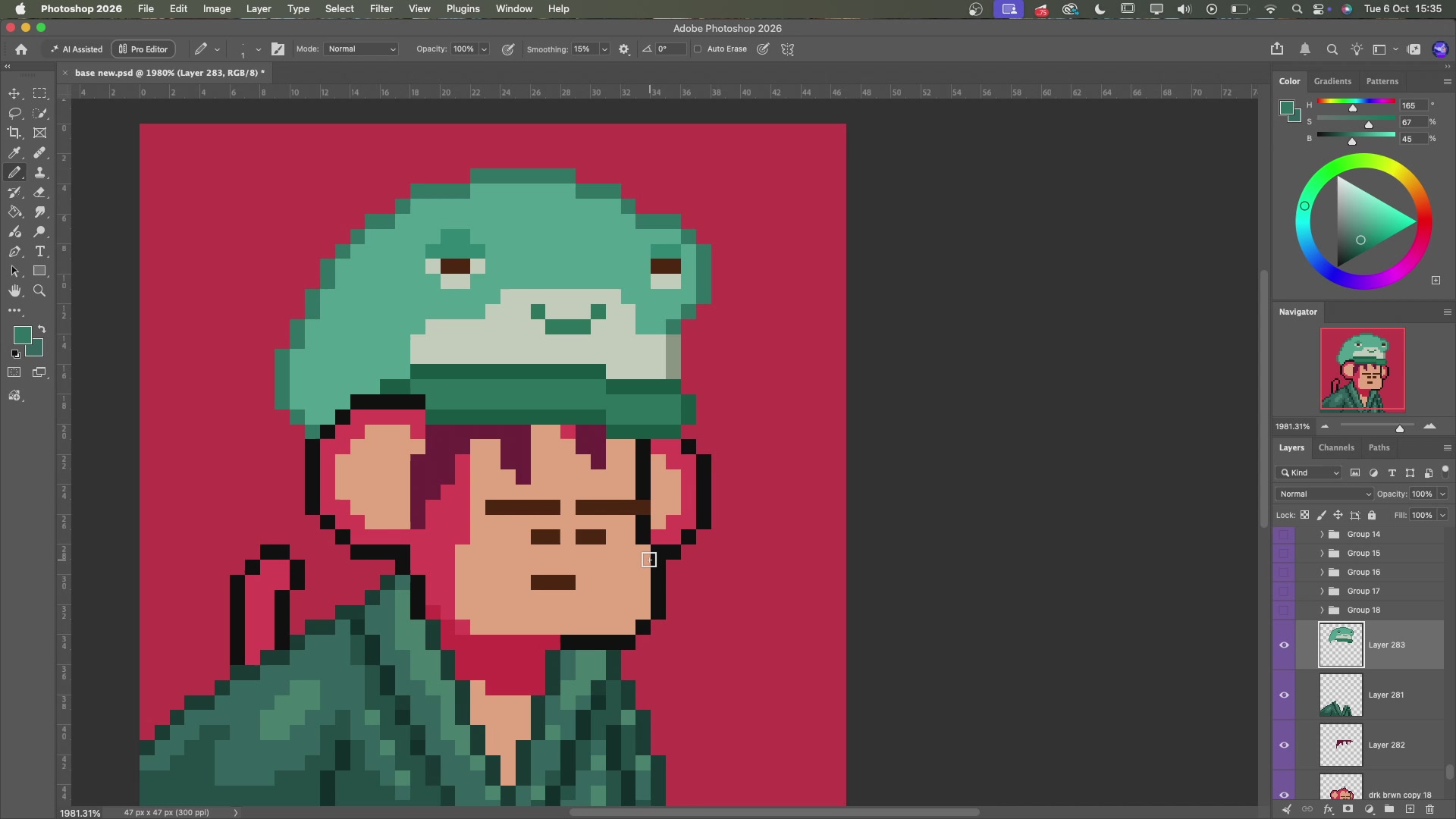Select the Lasso tool

[x=14, y=113]
